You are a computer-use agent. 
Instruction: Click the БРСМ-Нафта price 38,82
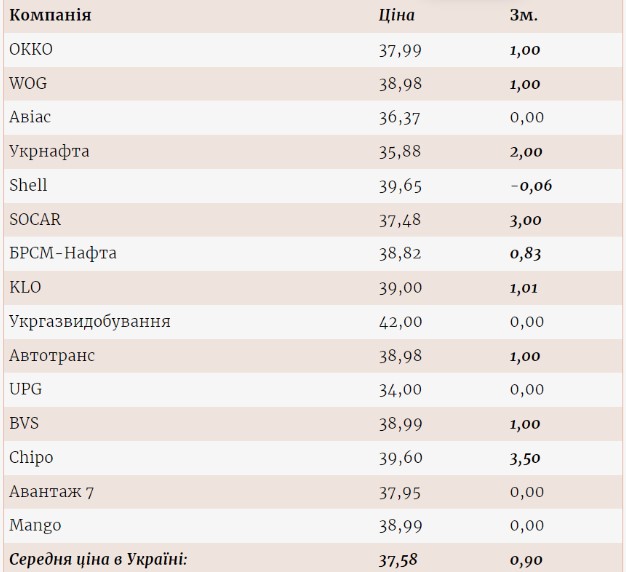[400, 253]
